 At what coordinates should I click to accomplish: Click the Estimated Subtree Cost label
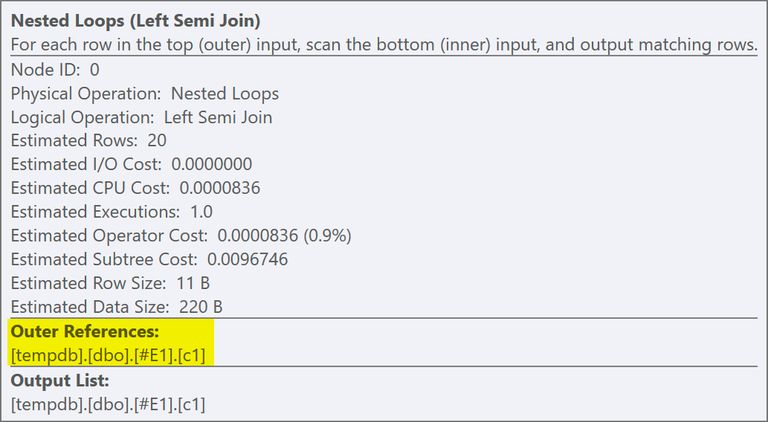click(x=106, y=259)
